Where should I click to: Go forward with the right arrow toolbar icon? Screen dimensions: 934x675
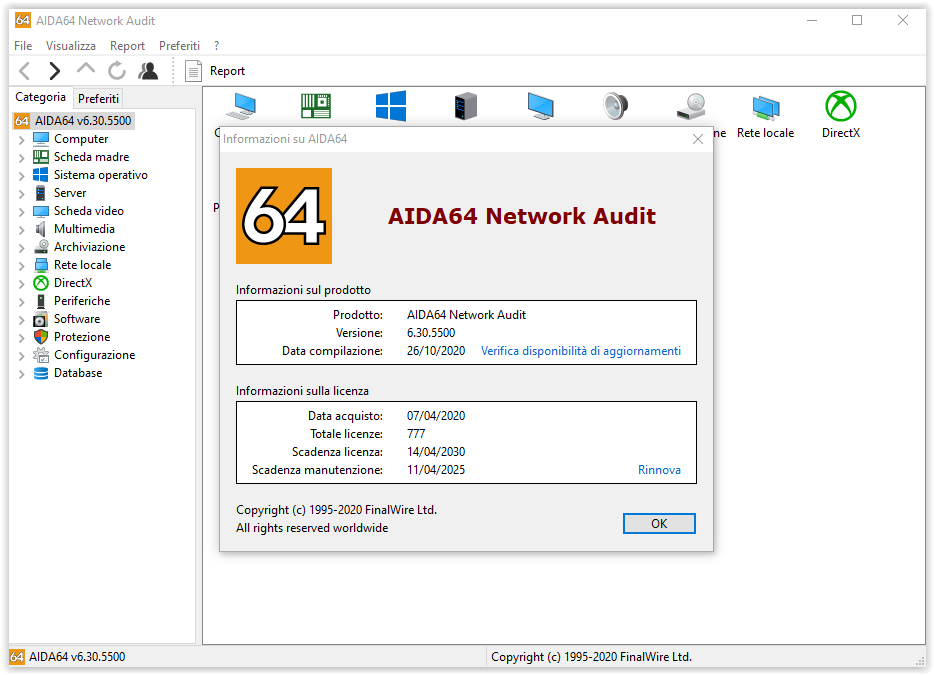pos(55,71)
